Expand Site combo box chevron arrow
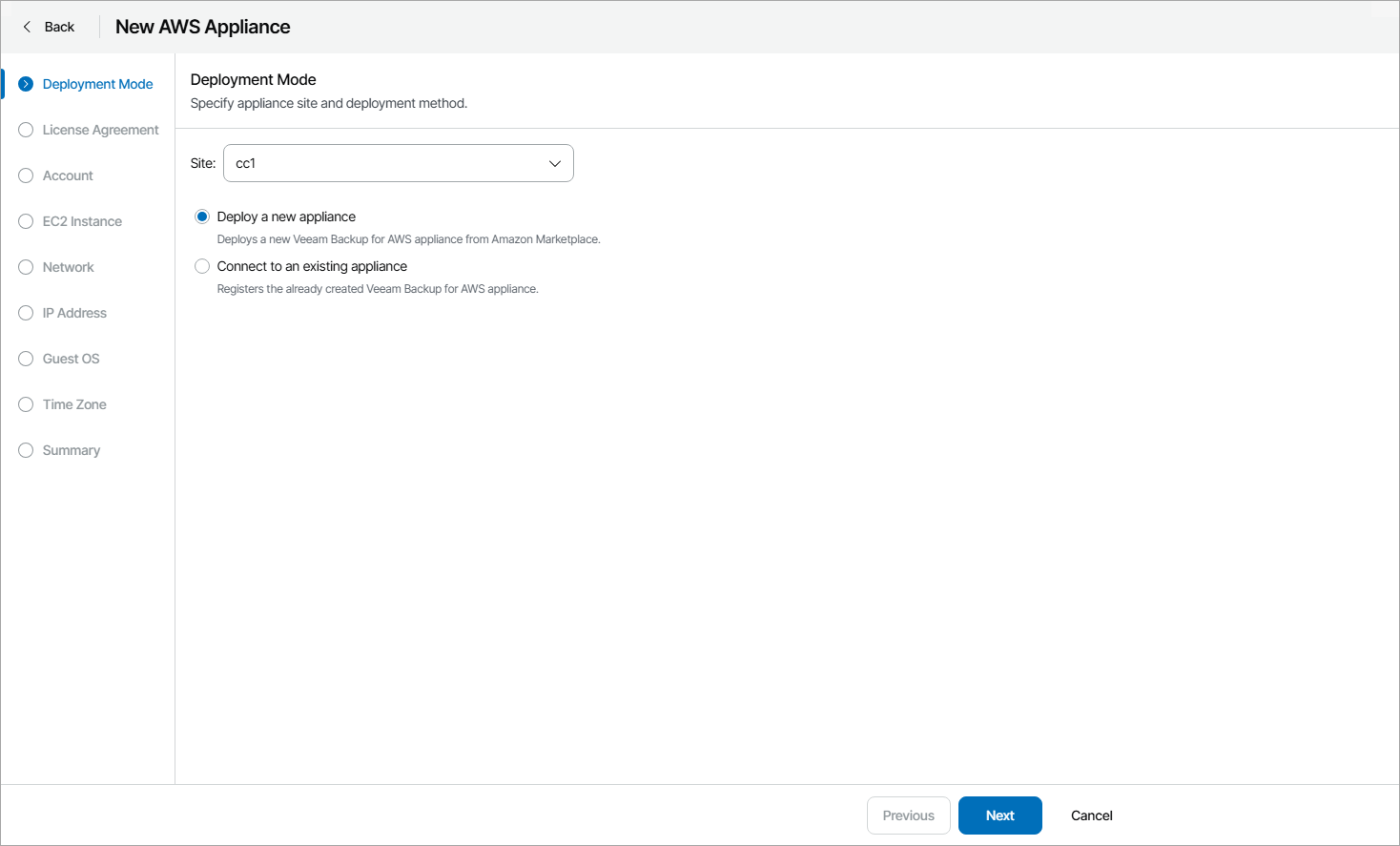1400x846 pixels. click(x=554, y=163)
